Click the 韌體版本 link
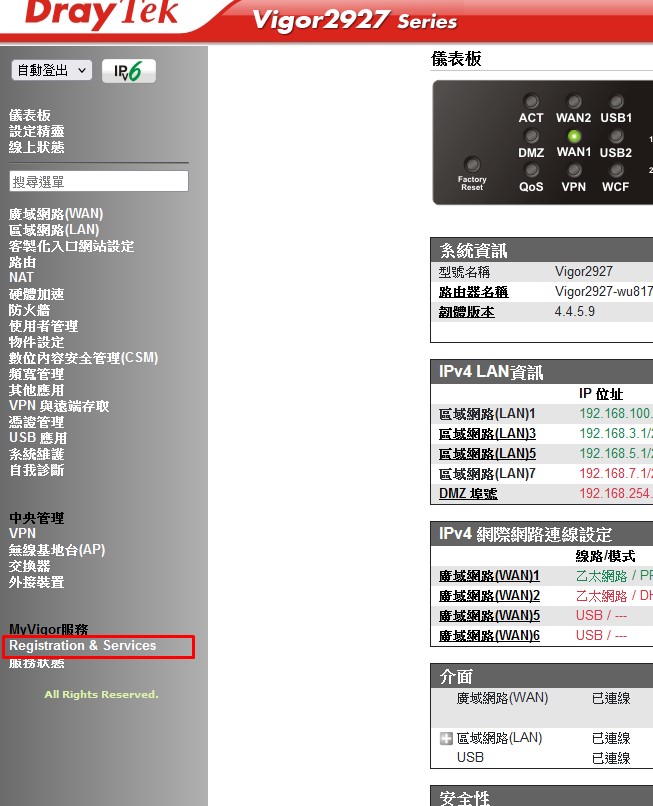The image size is (653, 806). [466, 312]
